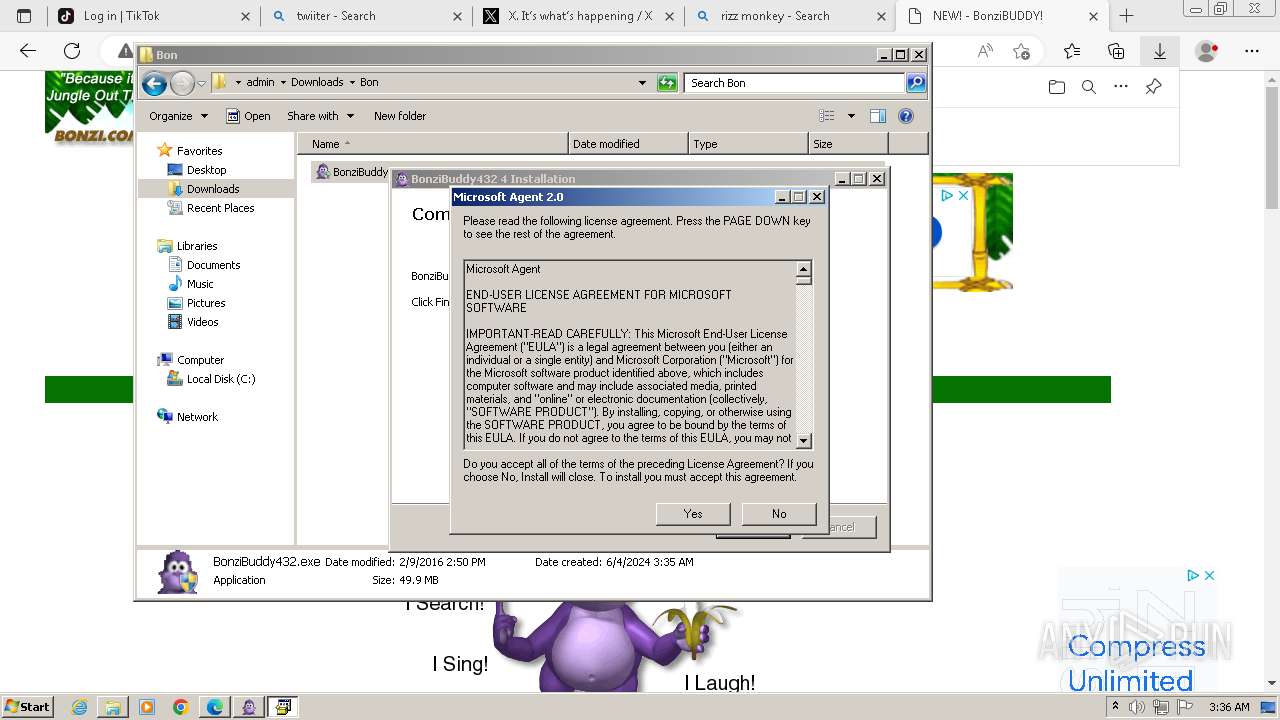Viewport: 1280px width, 720px height.
Task: Sort by Date modified column
Action: coord(628,144)
